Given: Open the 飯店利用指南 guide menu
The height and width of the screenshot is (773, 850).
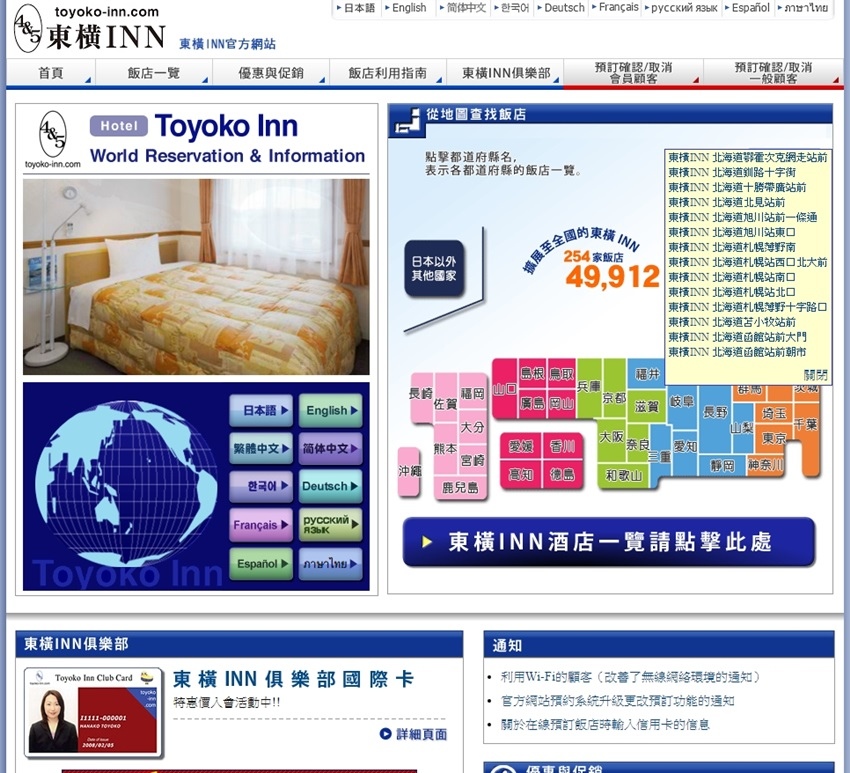Looking at the screenshot, I should point(388,73).
